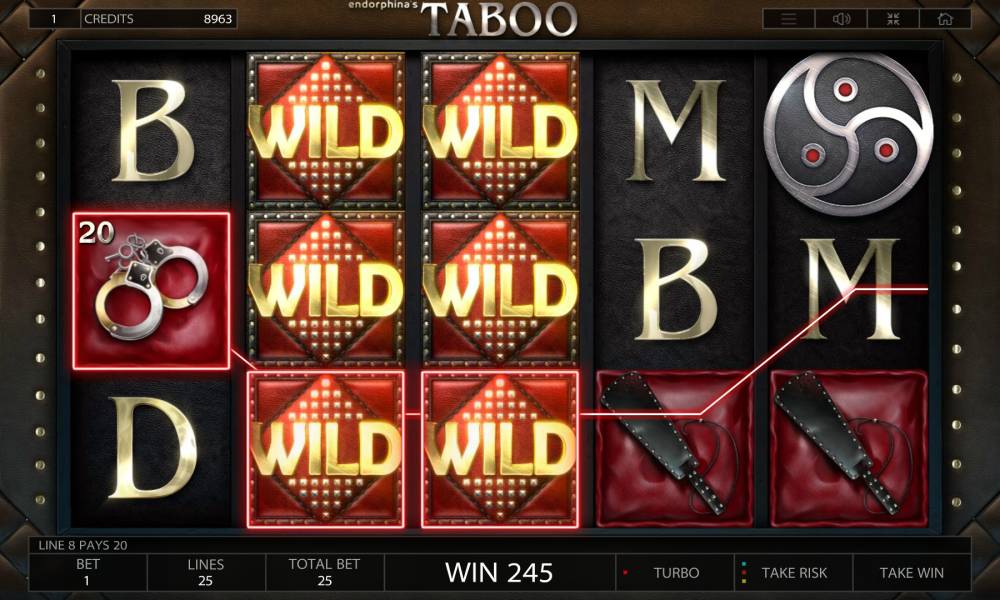The height and width of the screenshot is (600, 1000).
Task: Click the gold D symbol on reel one
Action: [x=152, y=448]
